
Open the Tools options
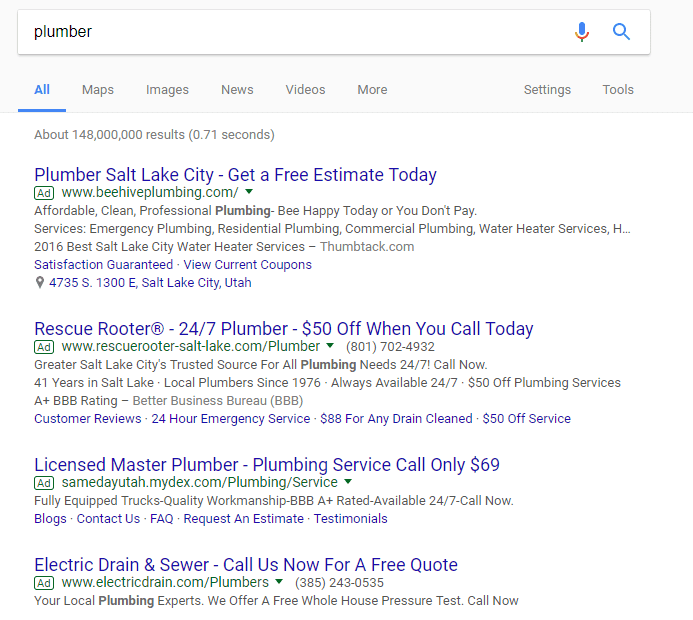[x=618, y=90]
